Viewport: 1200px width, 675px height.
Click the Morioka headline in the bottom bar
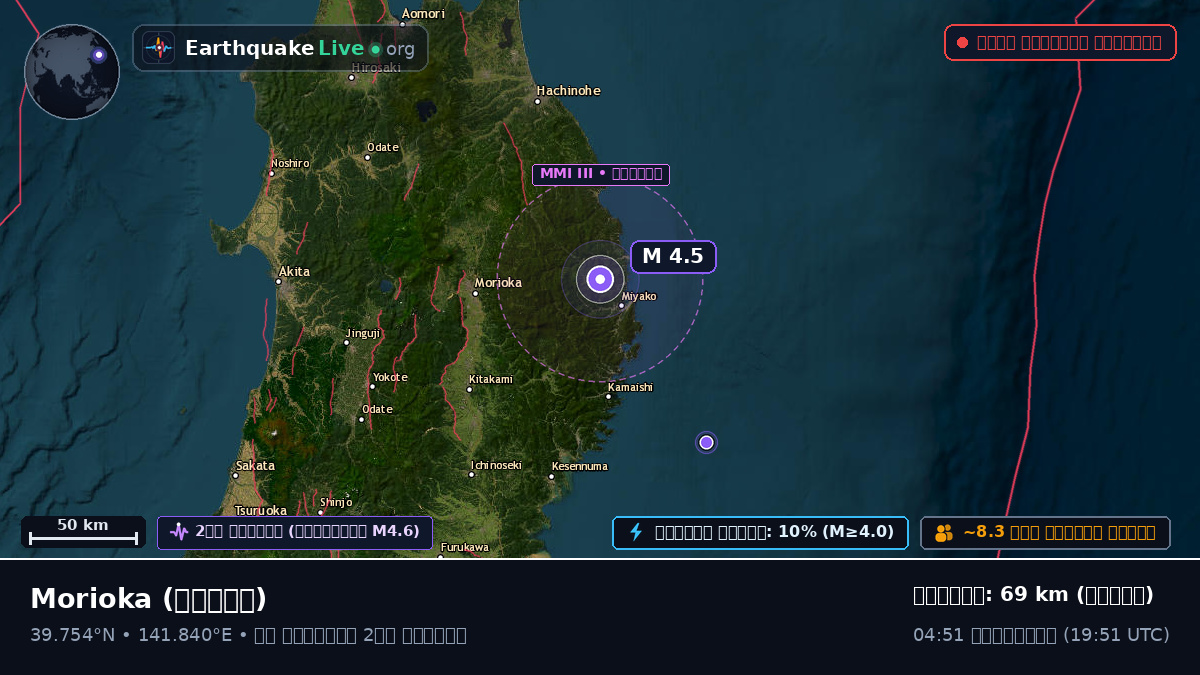click(149, 599)
